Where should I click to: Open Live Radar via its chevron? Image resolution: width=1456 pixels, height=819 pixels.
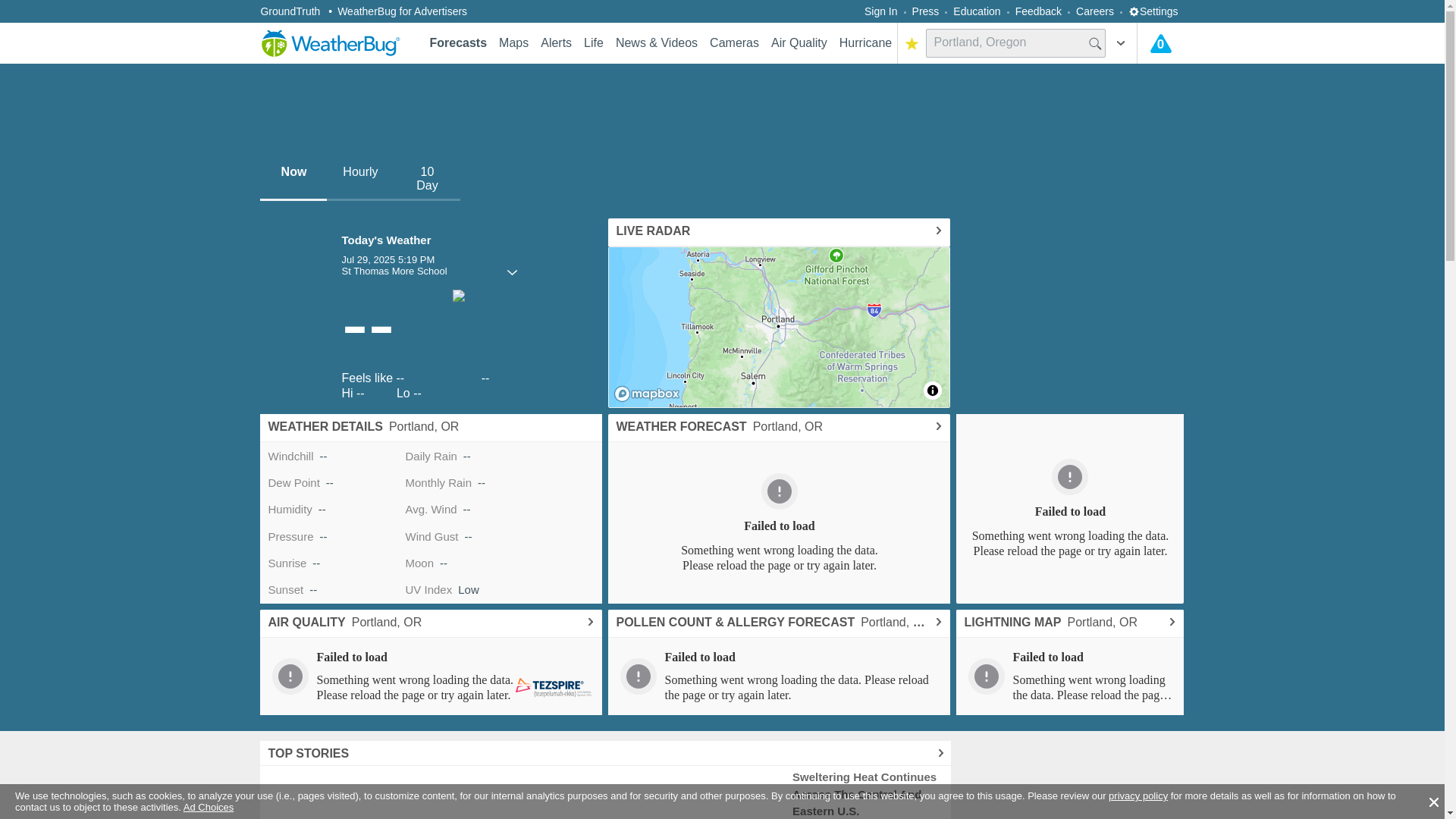coord(938,231)
